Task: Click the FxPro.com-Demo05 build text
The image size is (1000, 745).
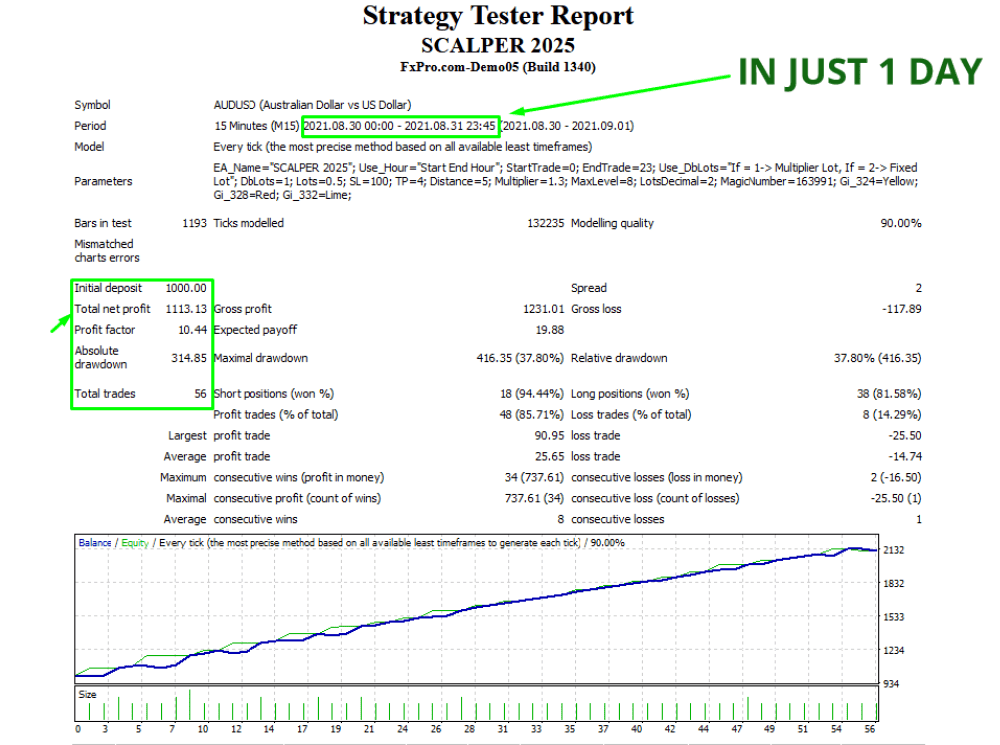Action: pos(497,67)
